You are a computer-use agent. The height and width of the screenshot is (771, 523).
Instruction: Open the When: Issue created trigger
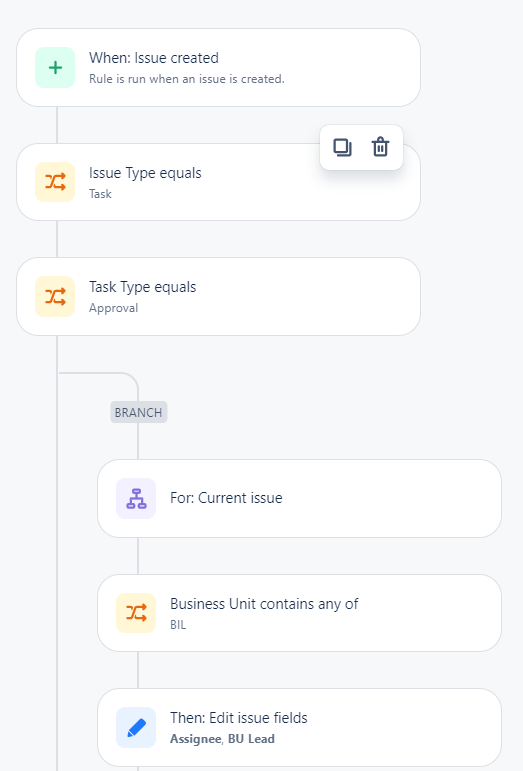[x=218, y=67]
